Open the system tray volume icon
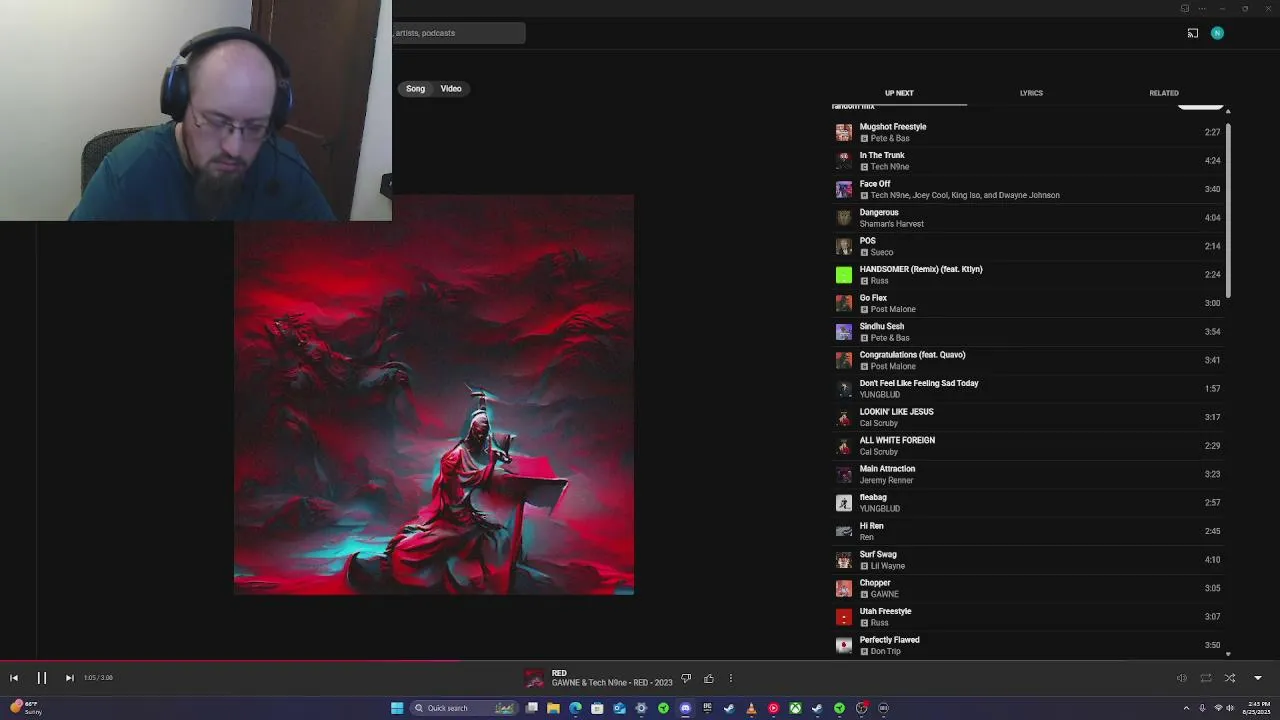The height and width of the screenshot is (720, 1280). click(x=1230, y=708)
